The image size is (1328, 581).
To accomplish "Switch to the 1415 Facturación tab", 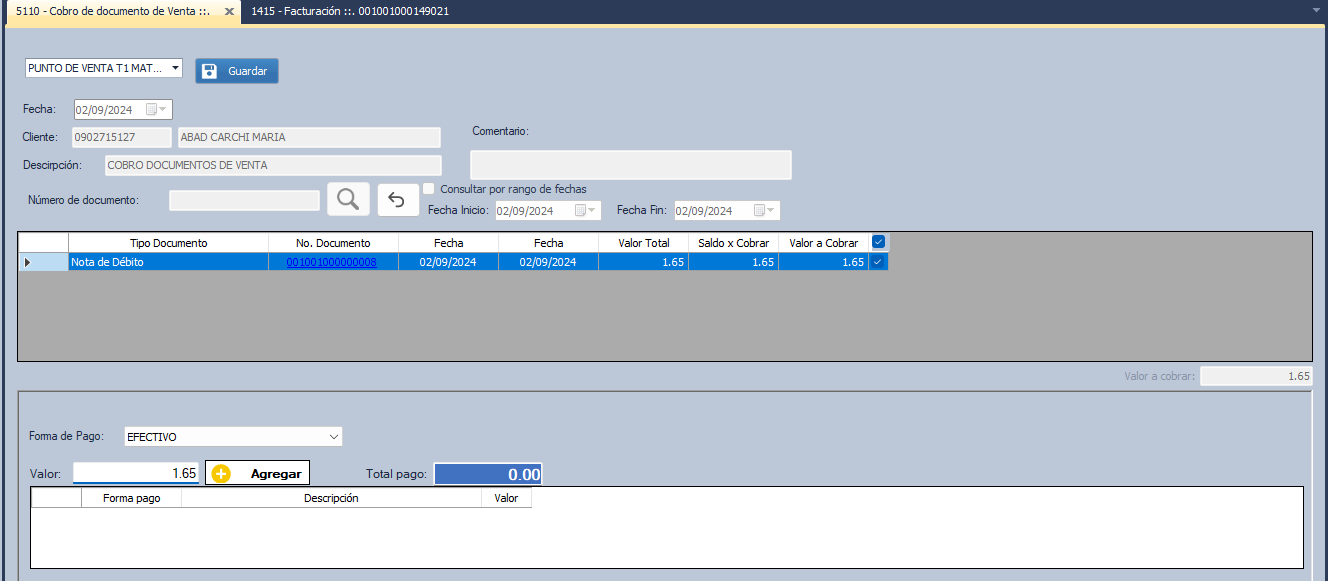I will tap(350, 11).
